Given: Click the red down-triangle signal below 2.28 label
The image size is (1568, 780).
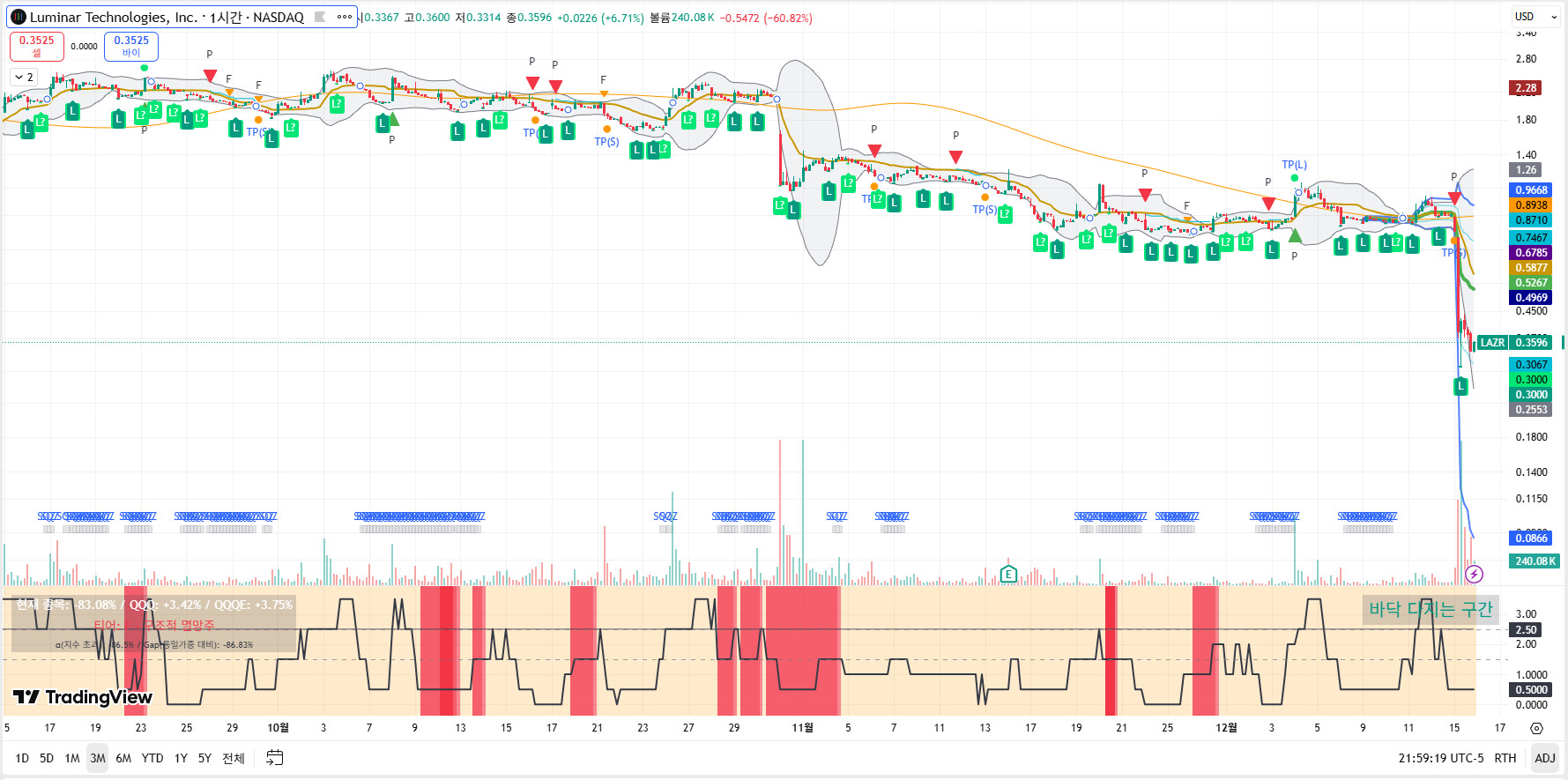Looking at the screenshot, I should click(1454, 198).
